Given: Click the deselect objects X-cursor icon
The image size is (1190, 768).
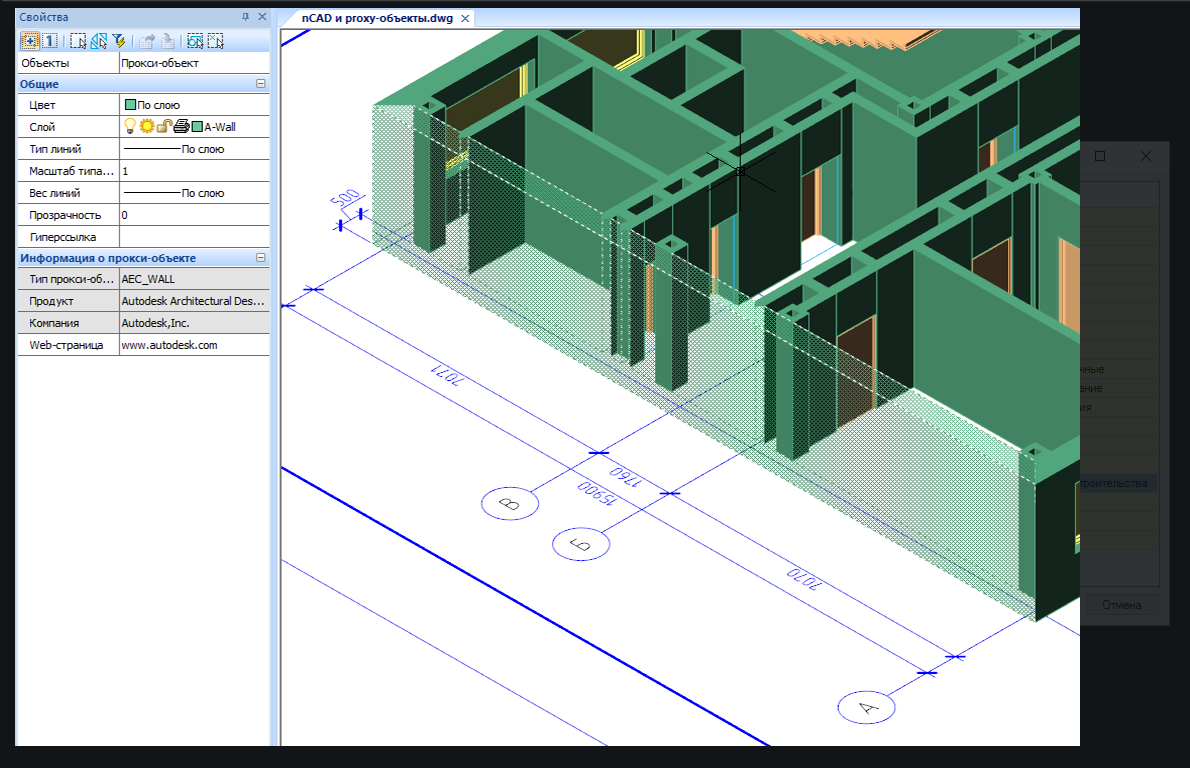Looking at the screenshot, I should [x=216, y=41].
